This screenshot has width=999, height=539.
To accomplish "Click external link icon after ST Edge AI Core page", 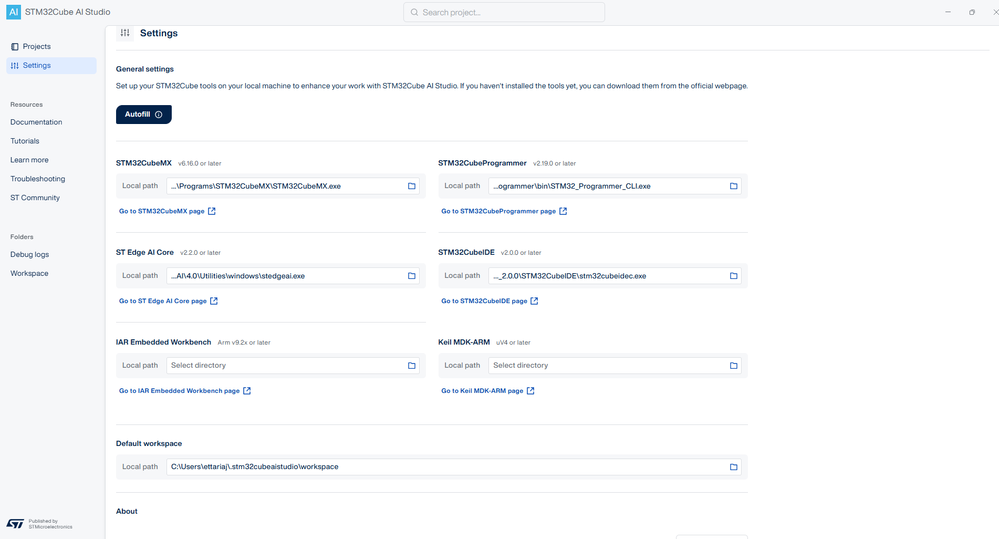I will click(x=214, y=301).
